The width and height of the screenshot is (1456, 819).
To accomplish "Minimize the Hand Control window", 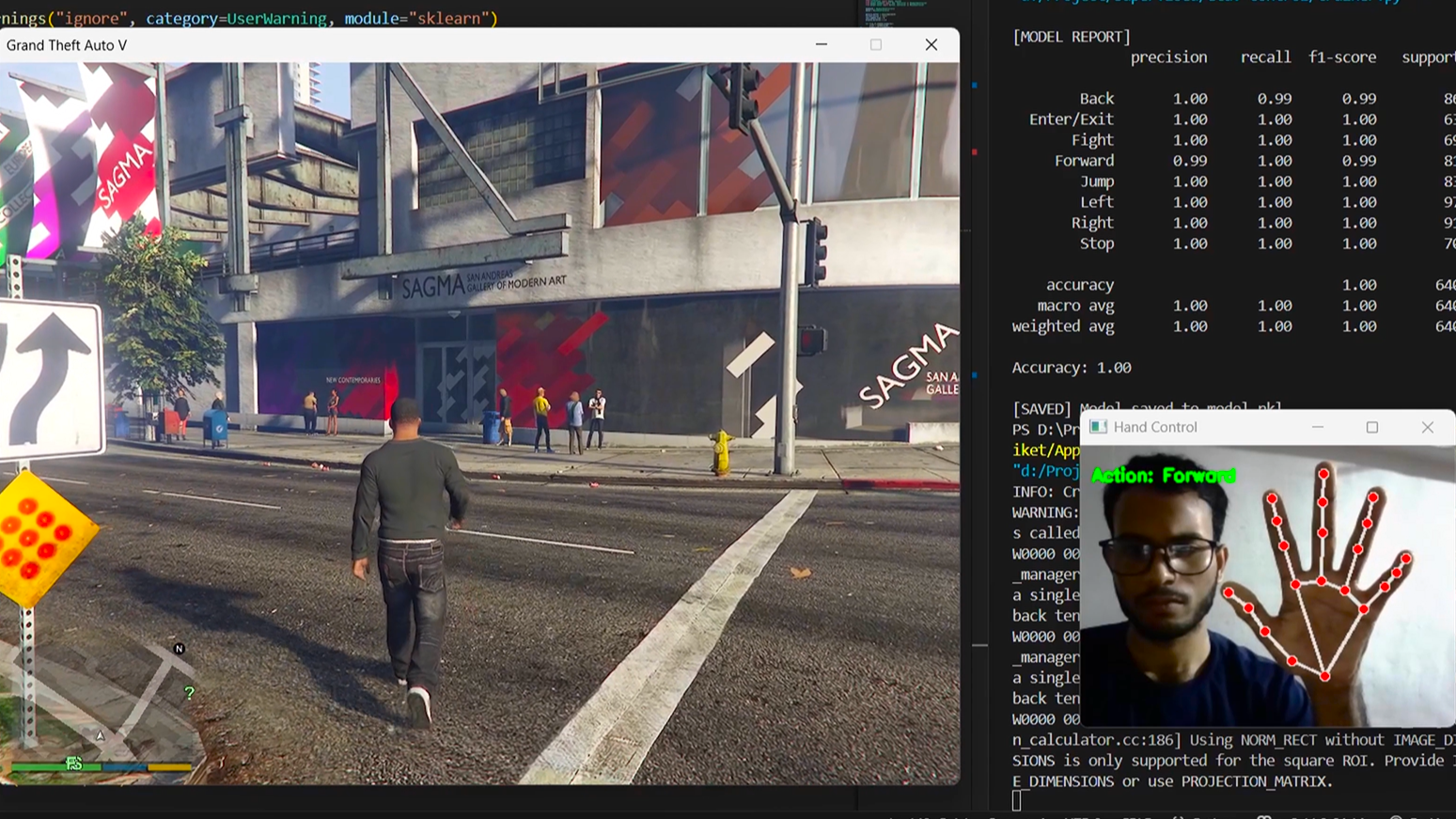I will pyautogui.click(x=1318, y=427).
